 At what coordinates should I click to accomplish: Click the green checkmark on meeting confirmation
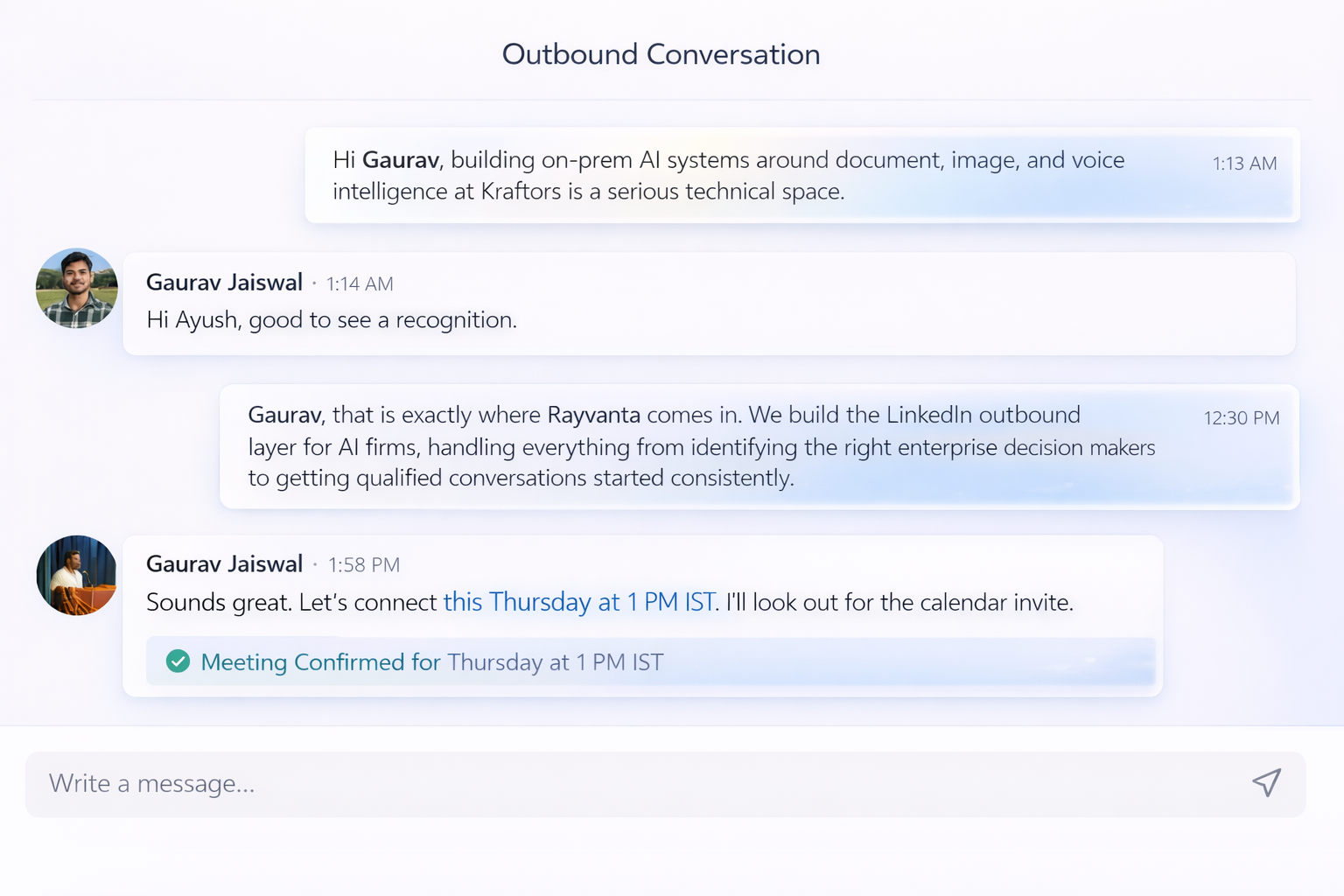(178, 661)
